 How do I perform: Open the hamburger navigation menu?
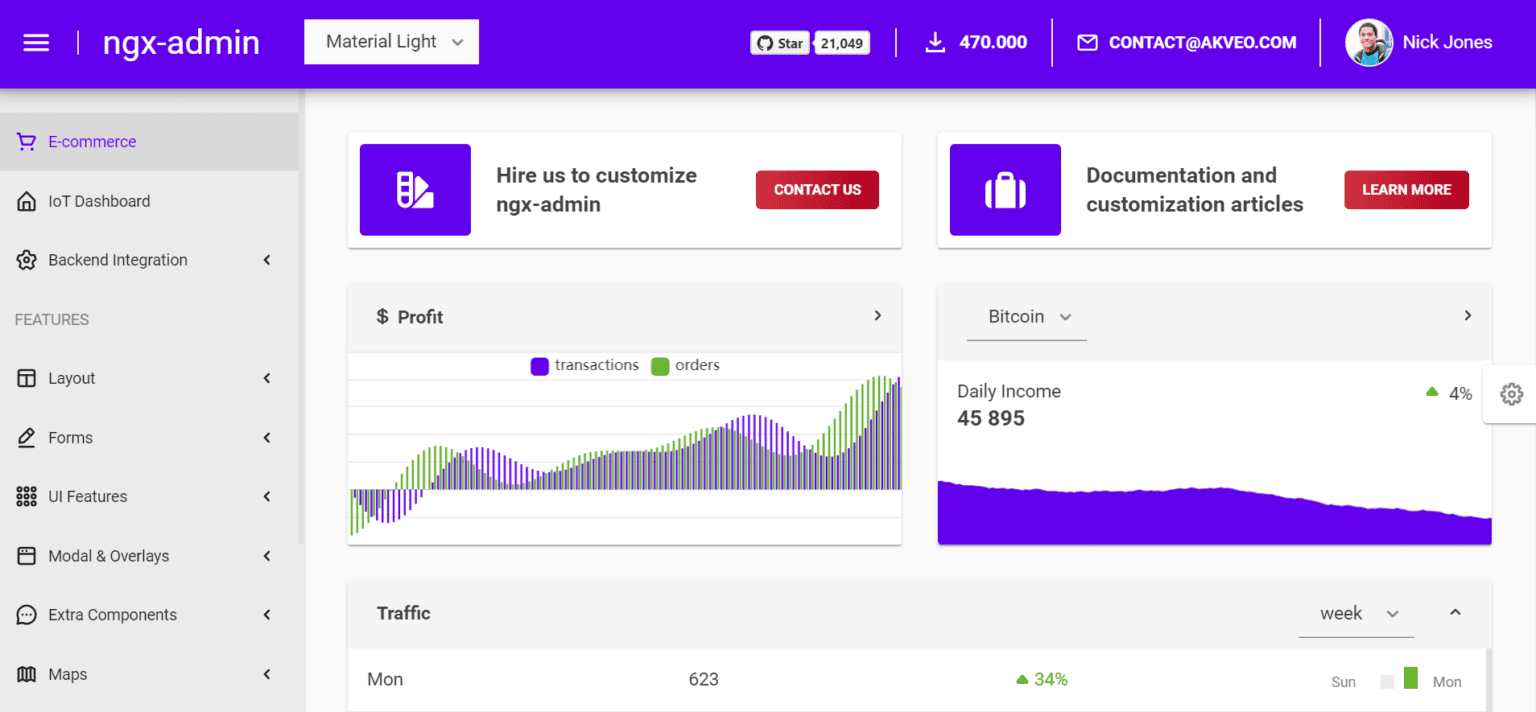[x=36, y=42]
